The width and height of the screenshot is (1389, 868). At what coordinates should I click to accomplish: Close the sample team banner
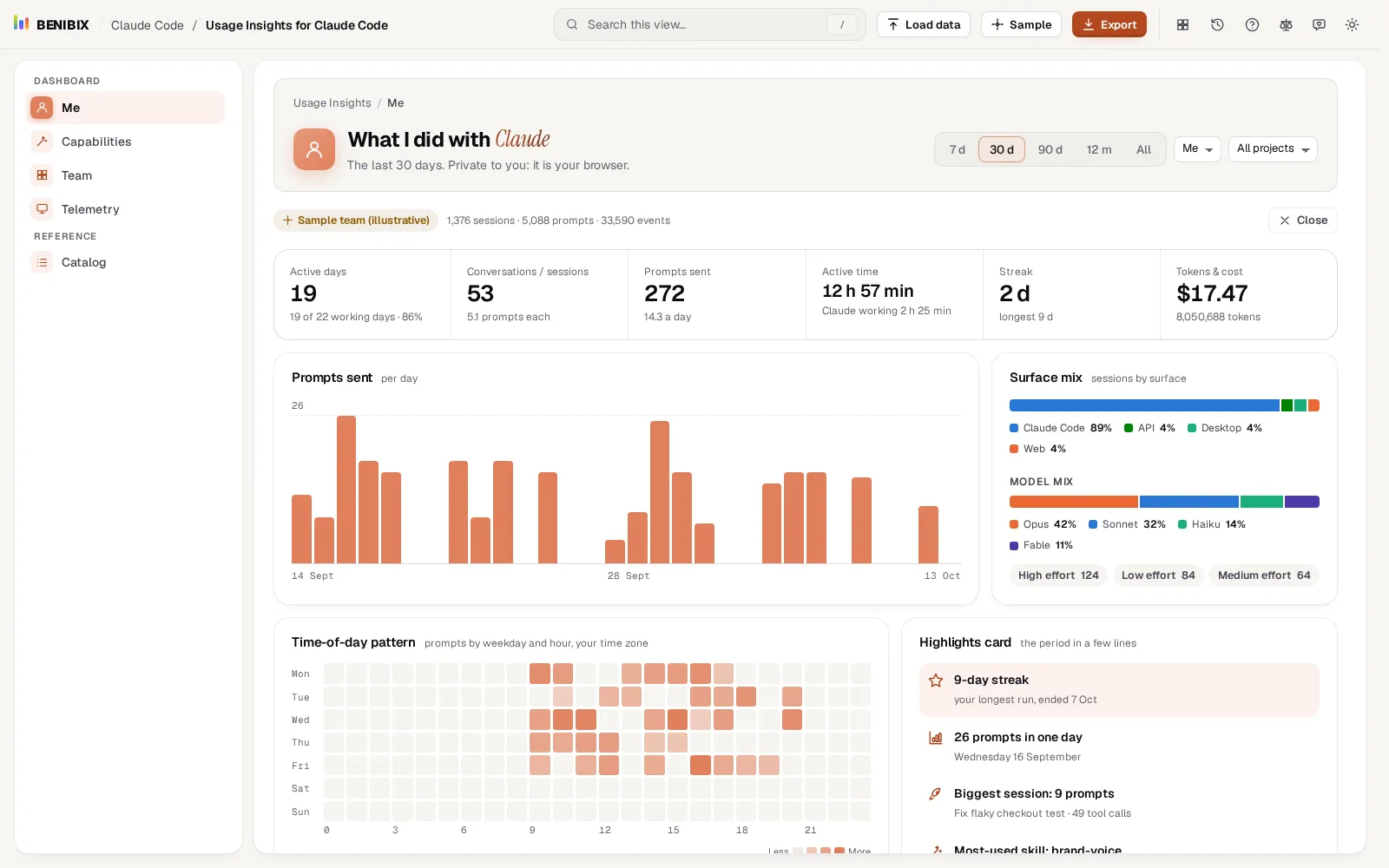point(1303,220)
